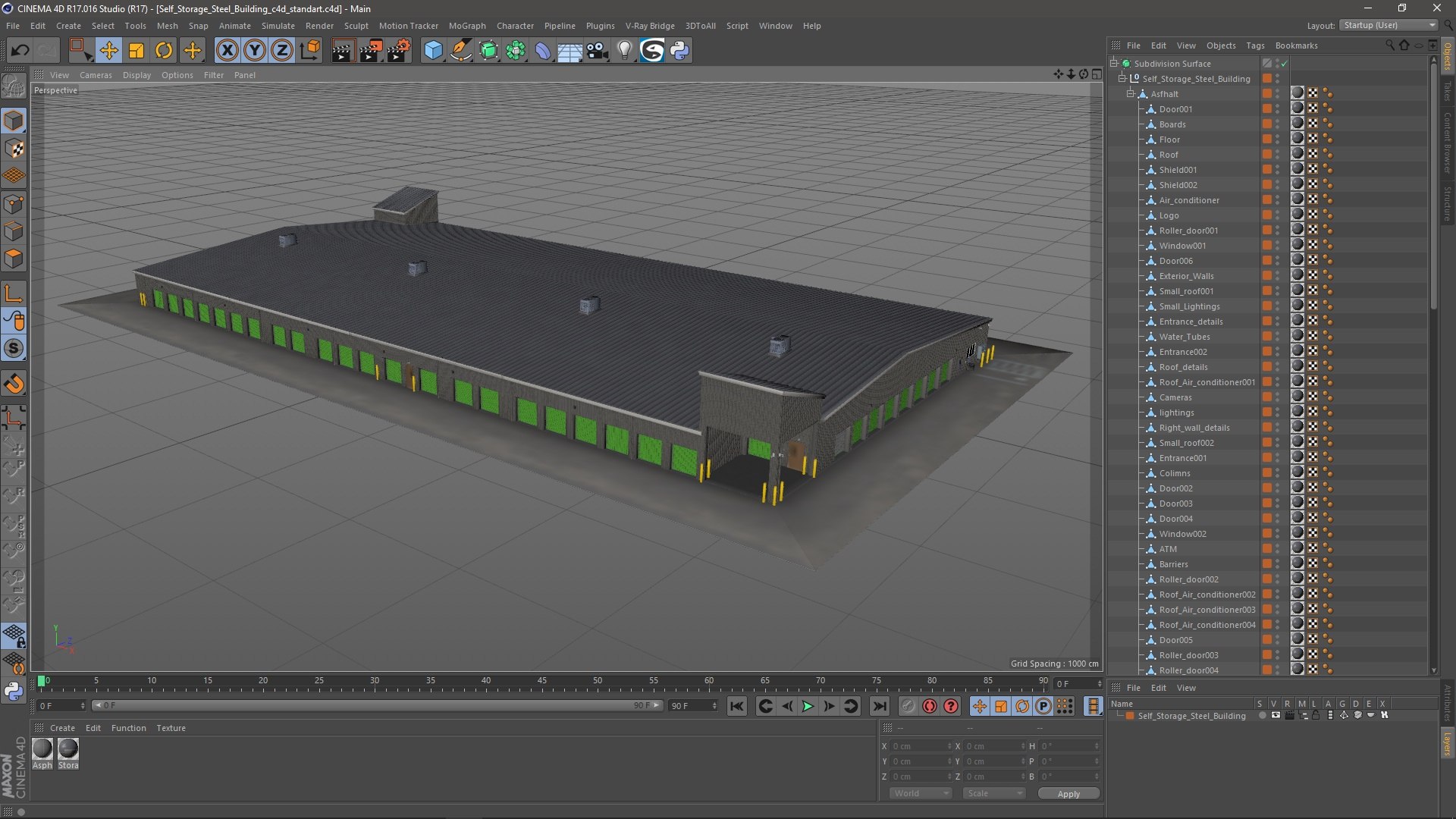Open viewport Cameras menu
The image size is (1456, 819).
click(x=96, y=75)
